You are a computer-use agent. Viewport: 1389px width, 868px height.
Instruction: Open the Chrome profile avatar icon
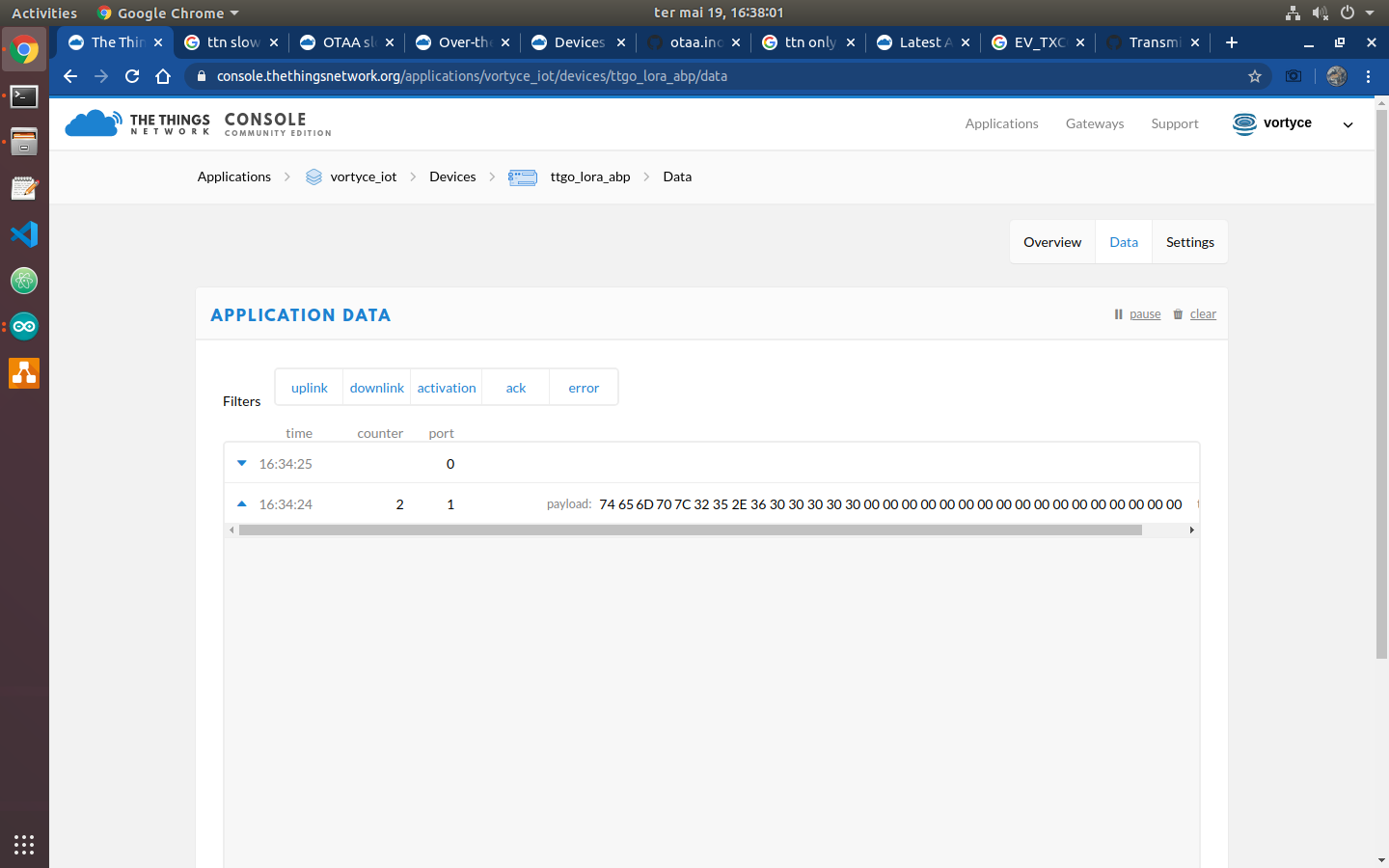[1336, 75]
